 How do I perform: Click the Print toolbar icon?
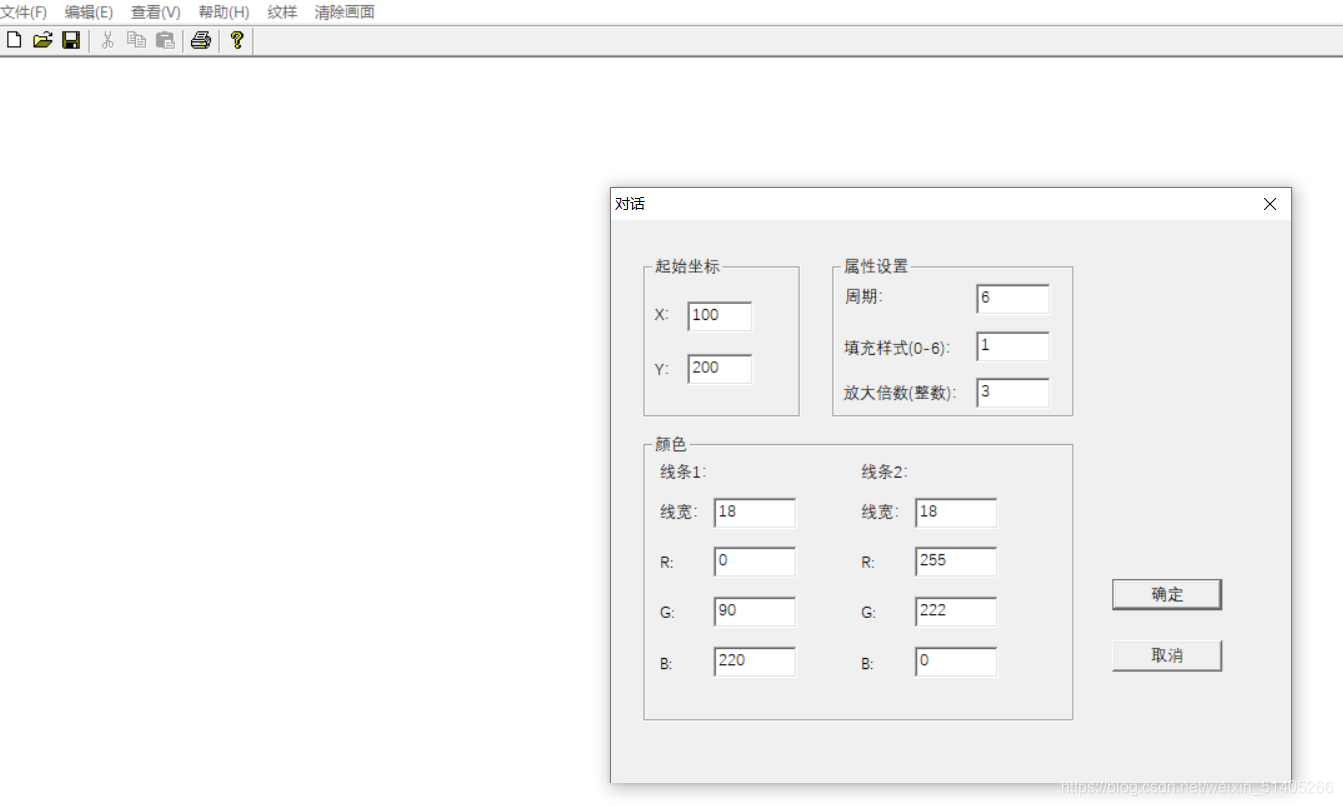click(201, 40)
